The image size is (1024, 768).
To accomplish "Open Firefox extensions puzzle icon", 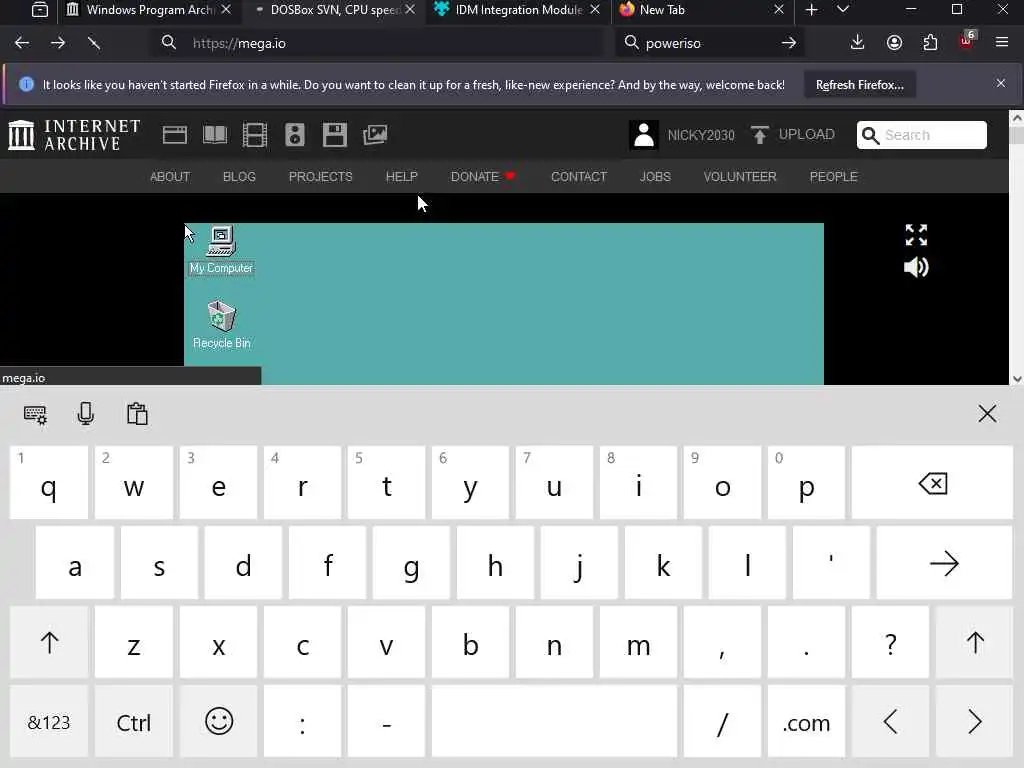I will pyautogui.click(x=930, y=43).
